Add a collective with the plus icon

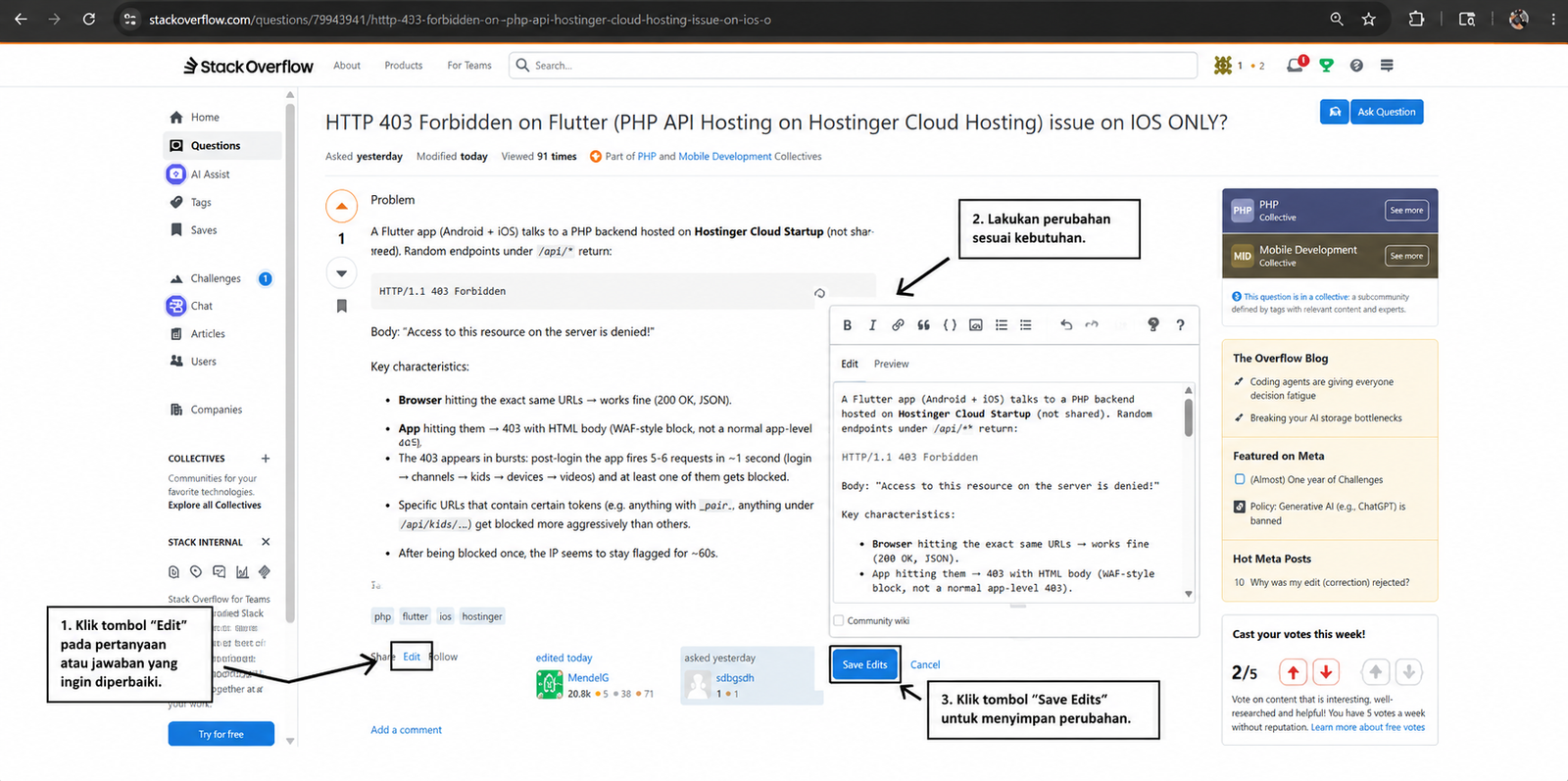(266, 459)
